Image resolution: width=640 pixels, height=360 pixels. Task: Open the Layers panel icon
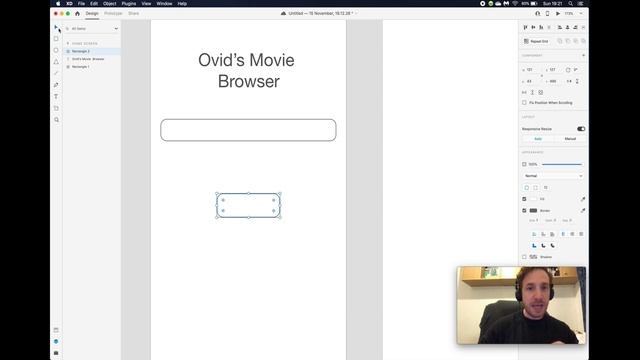tap(56, 341)
